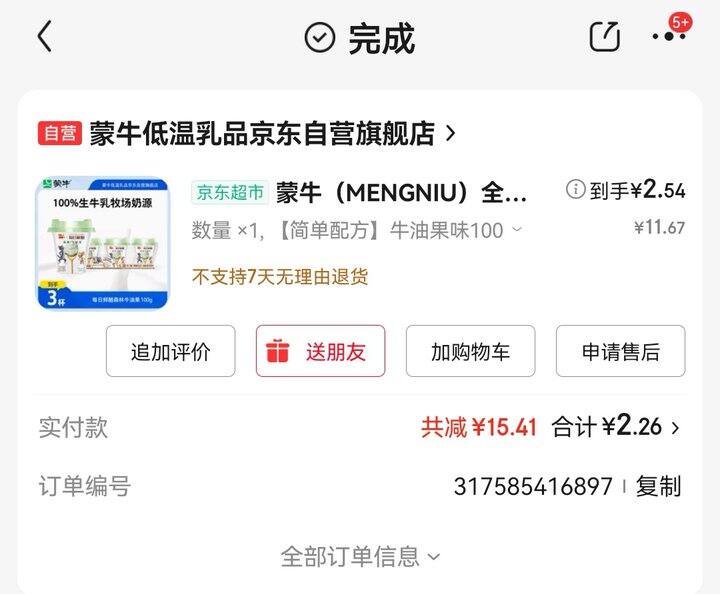Open the three-dot more menu
The width and height of the screenshot is (720, 594).
669,36
